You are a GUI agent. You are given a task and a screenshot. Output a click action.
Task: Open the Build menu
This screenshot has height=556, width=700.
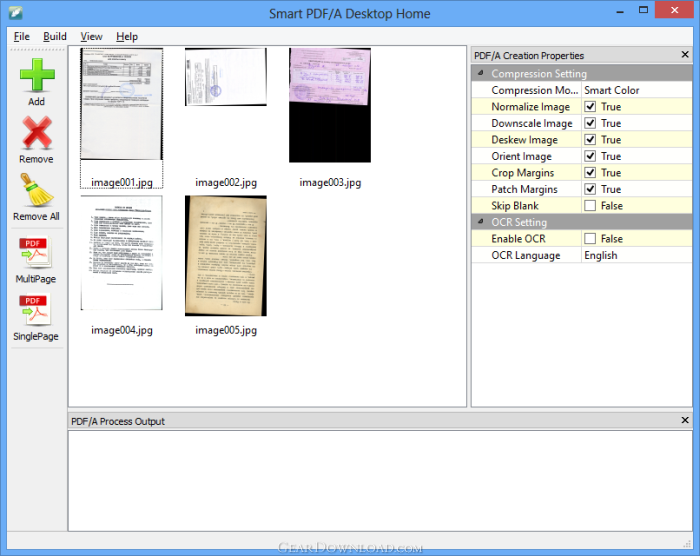(x=55, y=37)
